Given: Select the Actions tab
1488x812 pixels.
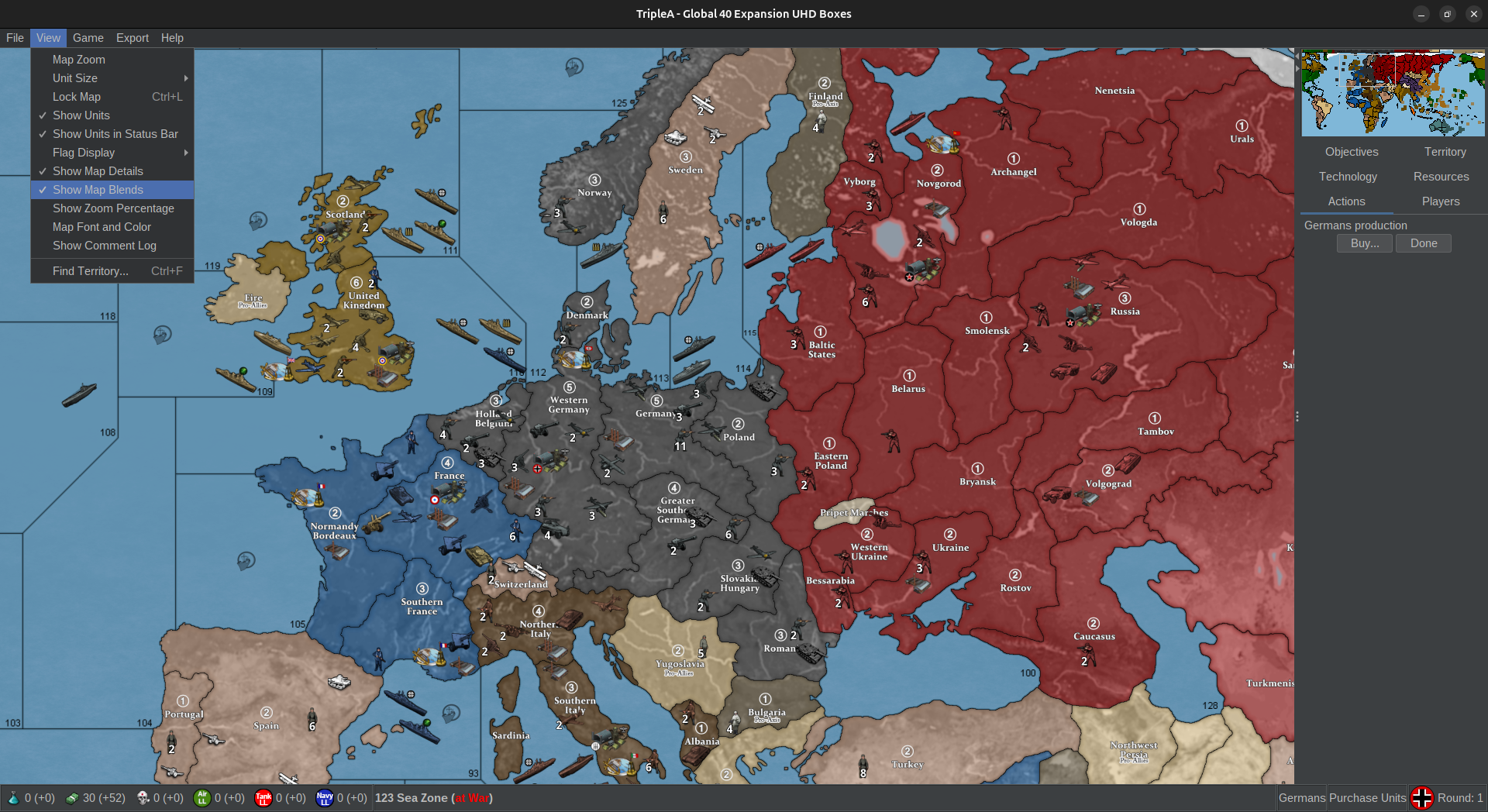Looking at the screenshot, I should coord(1347,201).
